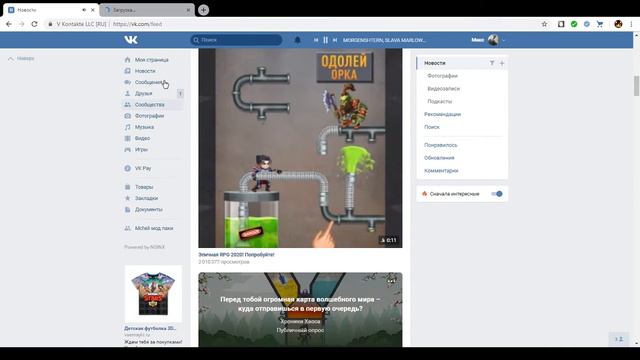Click the camera icon beside Фотографии
The width and height of the screenshot is (640, 360).
pos(127,116)
